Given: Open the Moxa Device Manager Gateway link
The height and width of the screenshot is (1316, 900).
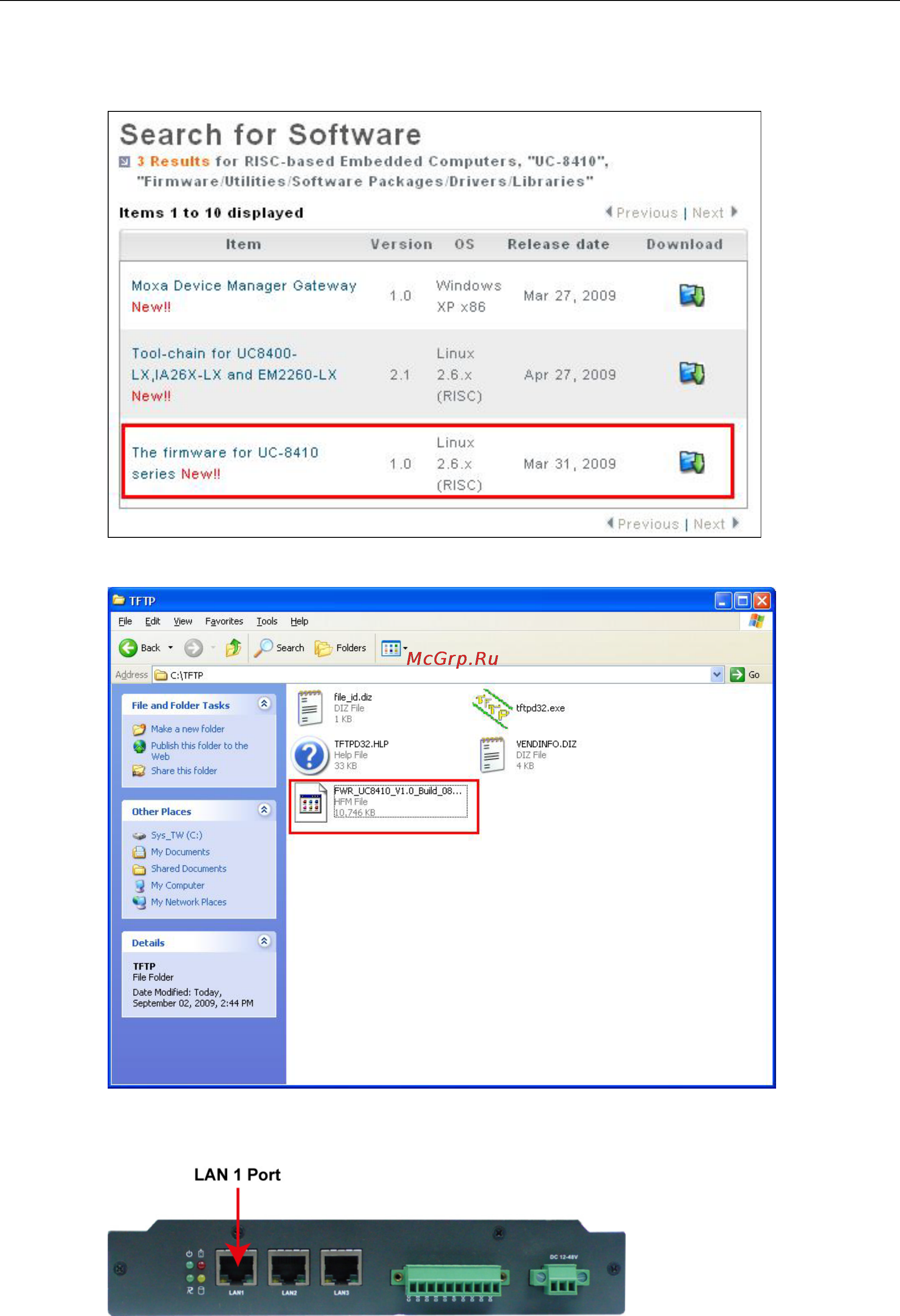Looking at the screenshot, I should (x=244, y=285).
